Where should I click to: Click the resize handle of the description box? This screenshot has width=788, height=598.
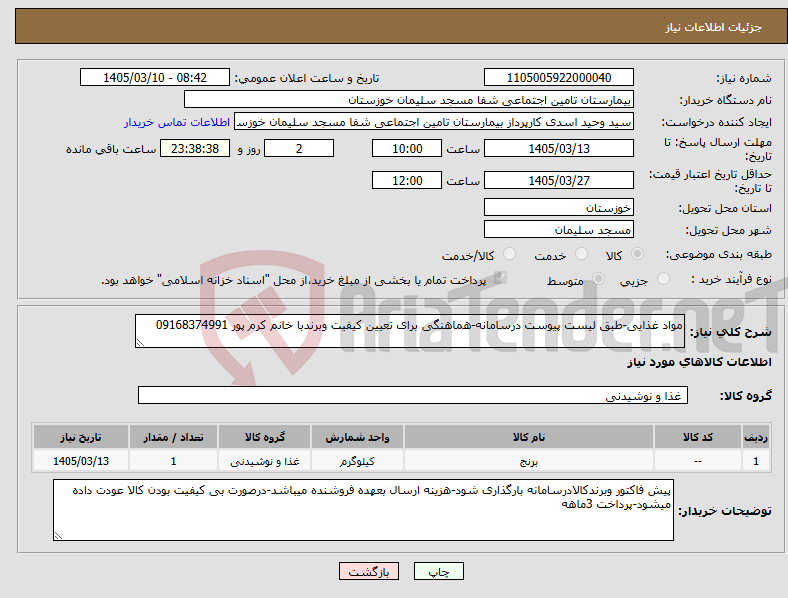(x=140, y=343)
